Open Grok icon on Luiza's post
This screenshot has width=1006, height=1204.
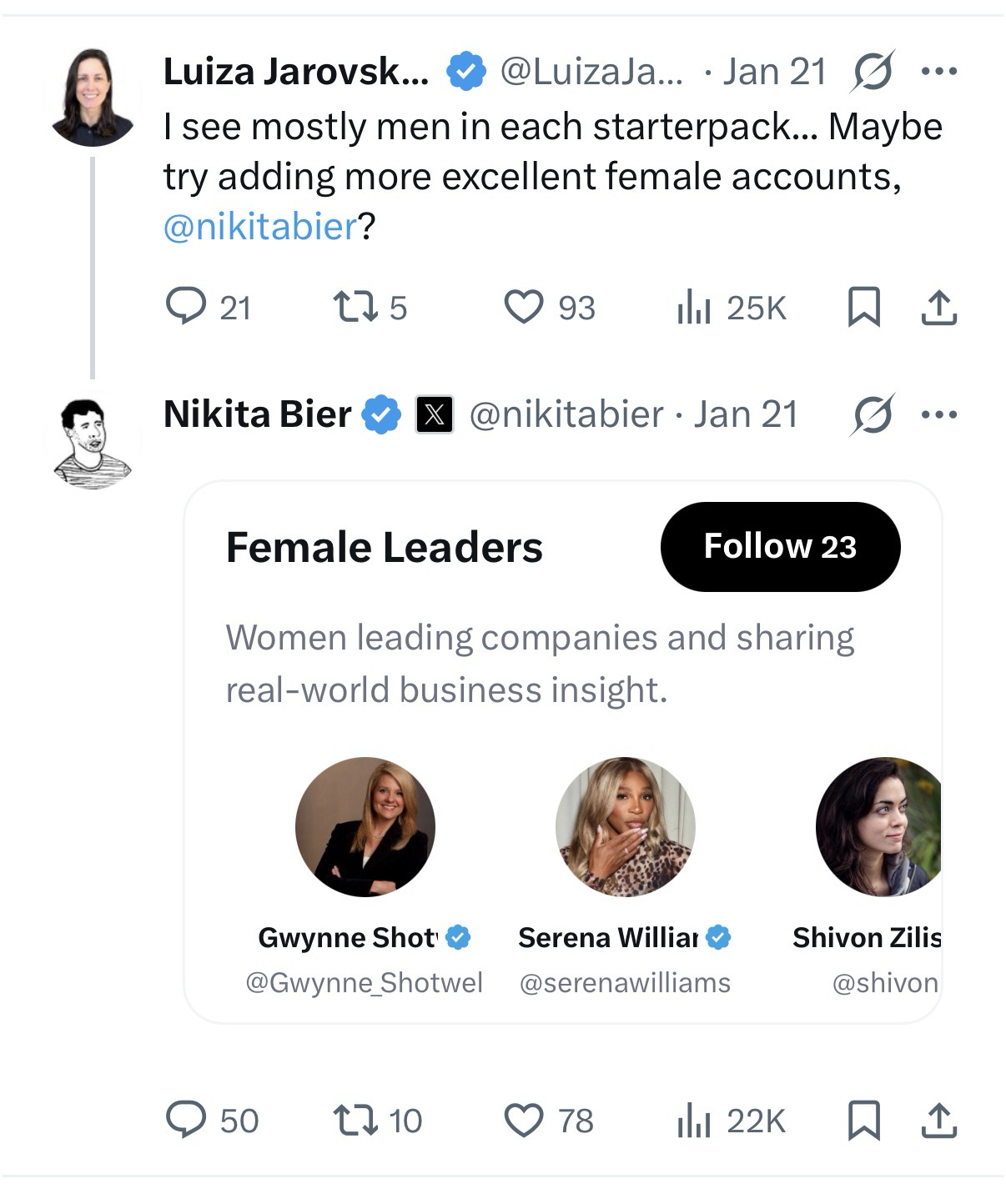point(873,72)
